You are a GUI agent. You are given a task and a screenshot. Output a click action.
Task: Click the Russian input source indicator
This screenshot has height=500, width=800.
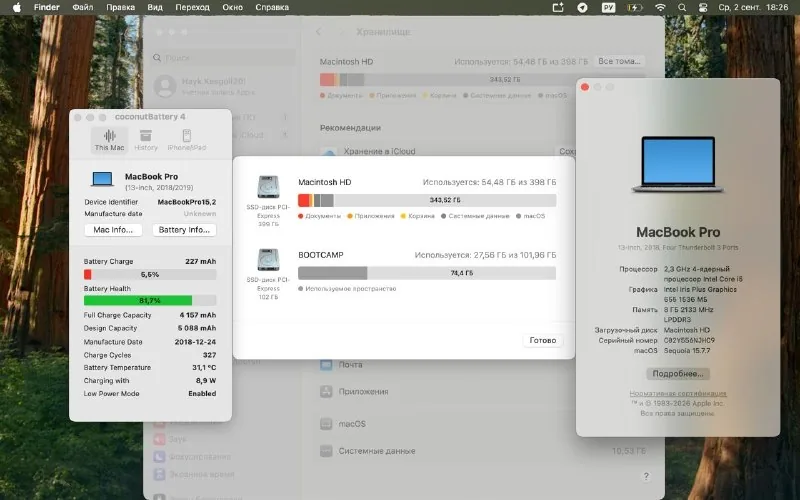(608, 7)
